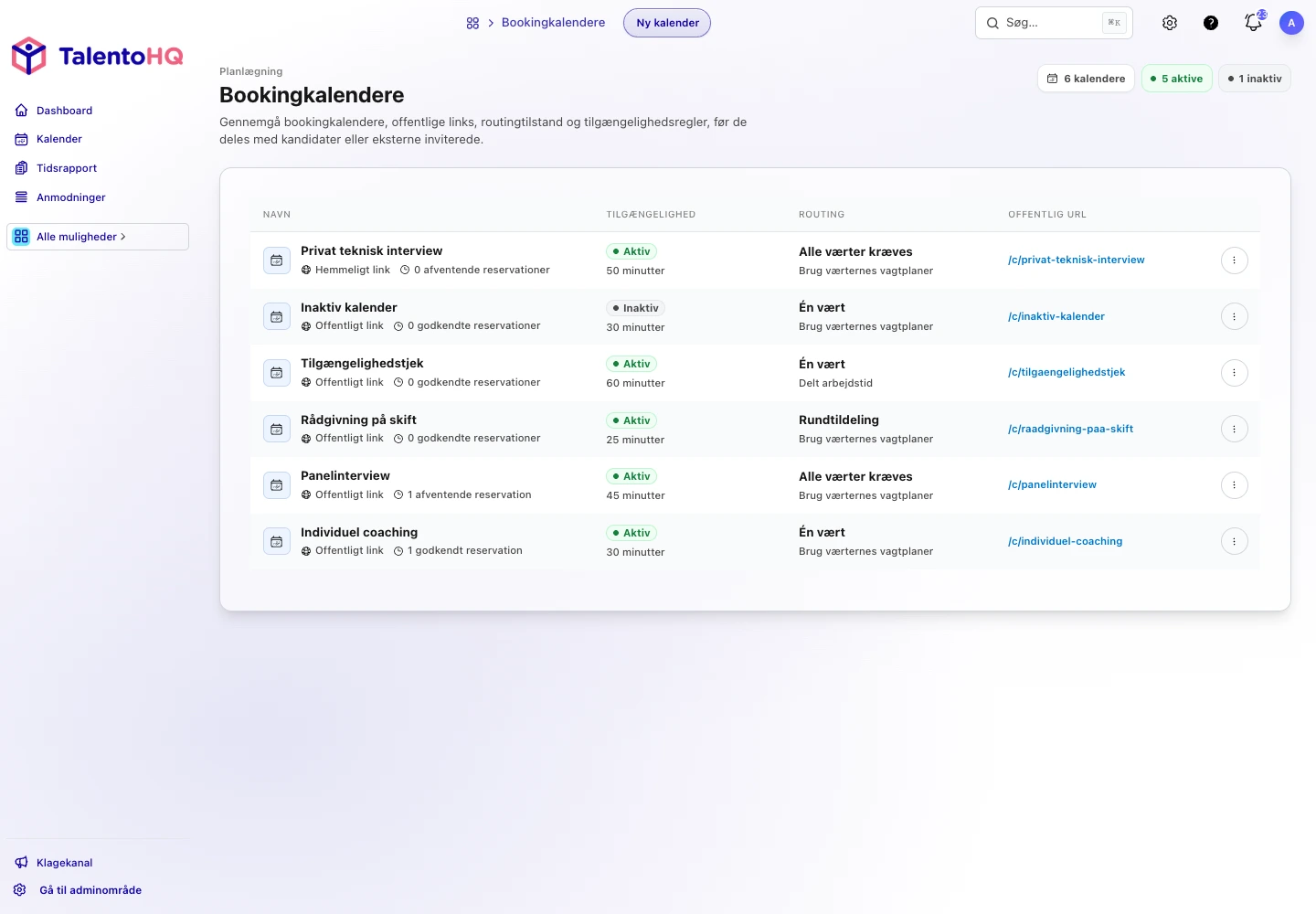Click the ROUTING column header
Image resolution: width=1316 pixels, height=914 pixels.
click(822, 215)
